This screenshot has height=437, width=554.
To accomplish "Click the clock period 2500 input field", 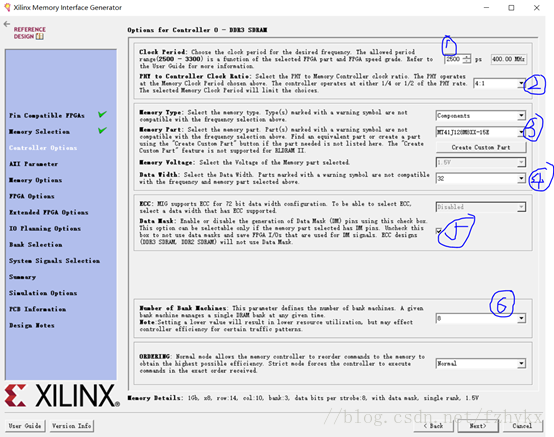I will click(x=454, y=59).
